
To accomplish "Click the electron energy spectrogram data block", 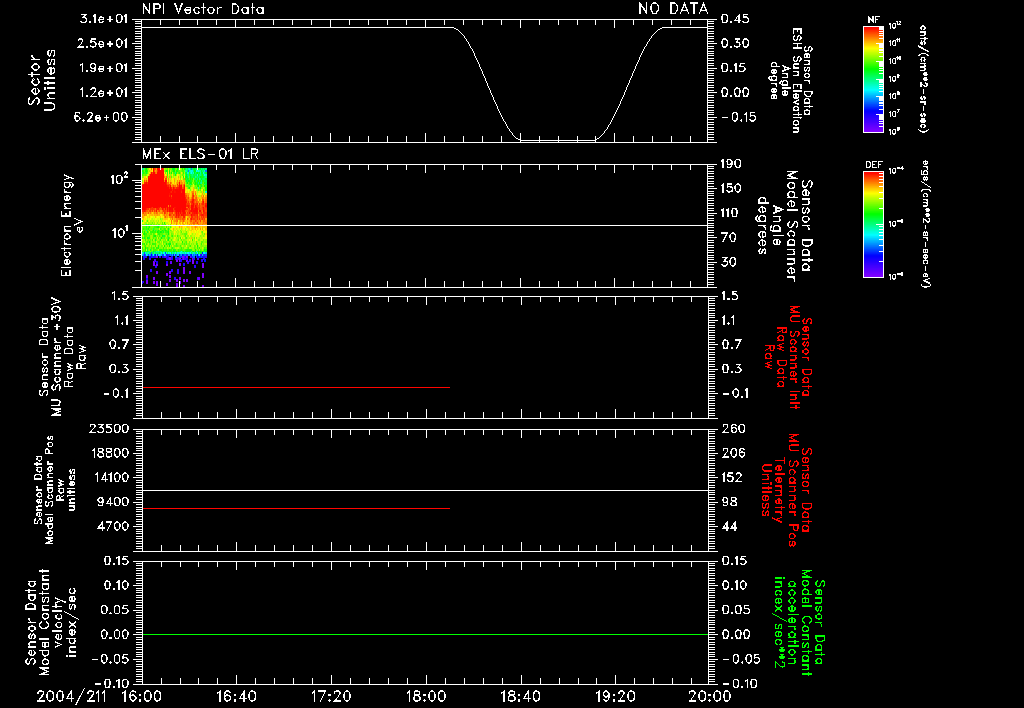I will pyautogui.click(x=174, y=227).
